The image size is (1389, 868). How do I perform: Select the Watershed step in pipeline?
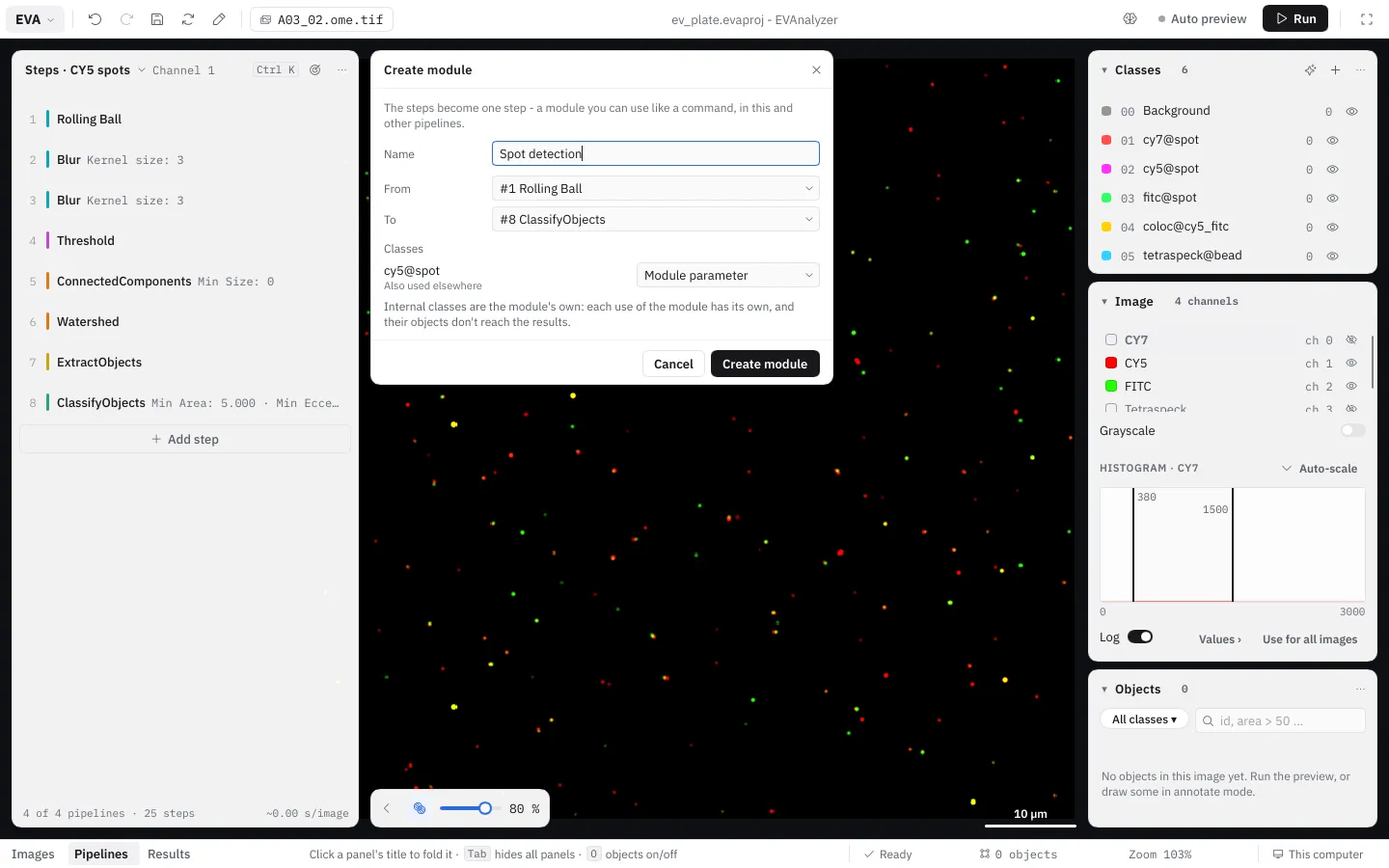(x=185, y=322)
